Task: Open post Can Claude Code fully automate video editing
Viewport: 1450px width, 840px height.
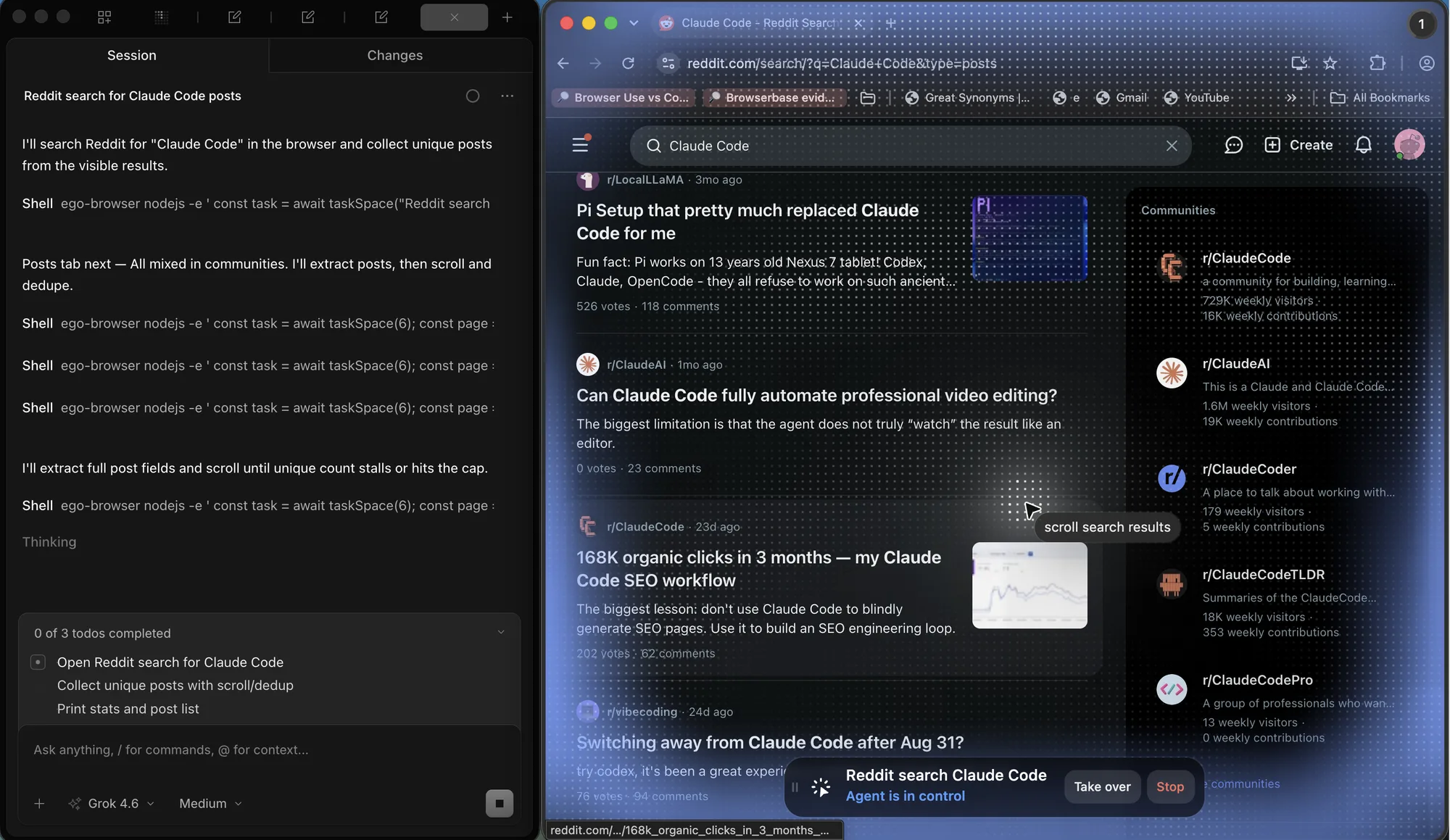Action: pyautogui.click(x=816, y=395)
